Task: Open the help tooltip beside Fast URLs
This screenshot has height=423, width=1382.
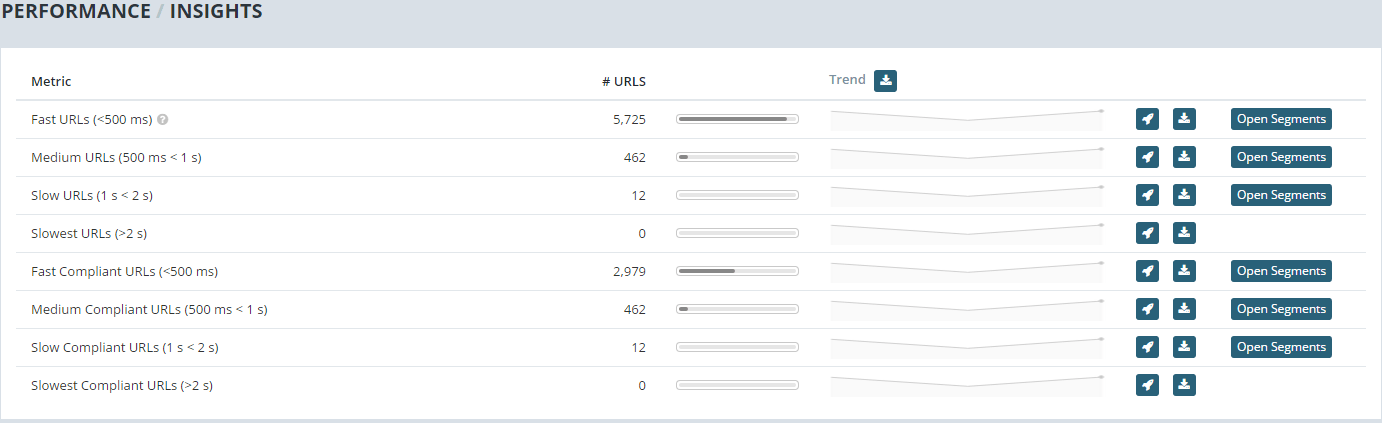Action: coord(163,120)
